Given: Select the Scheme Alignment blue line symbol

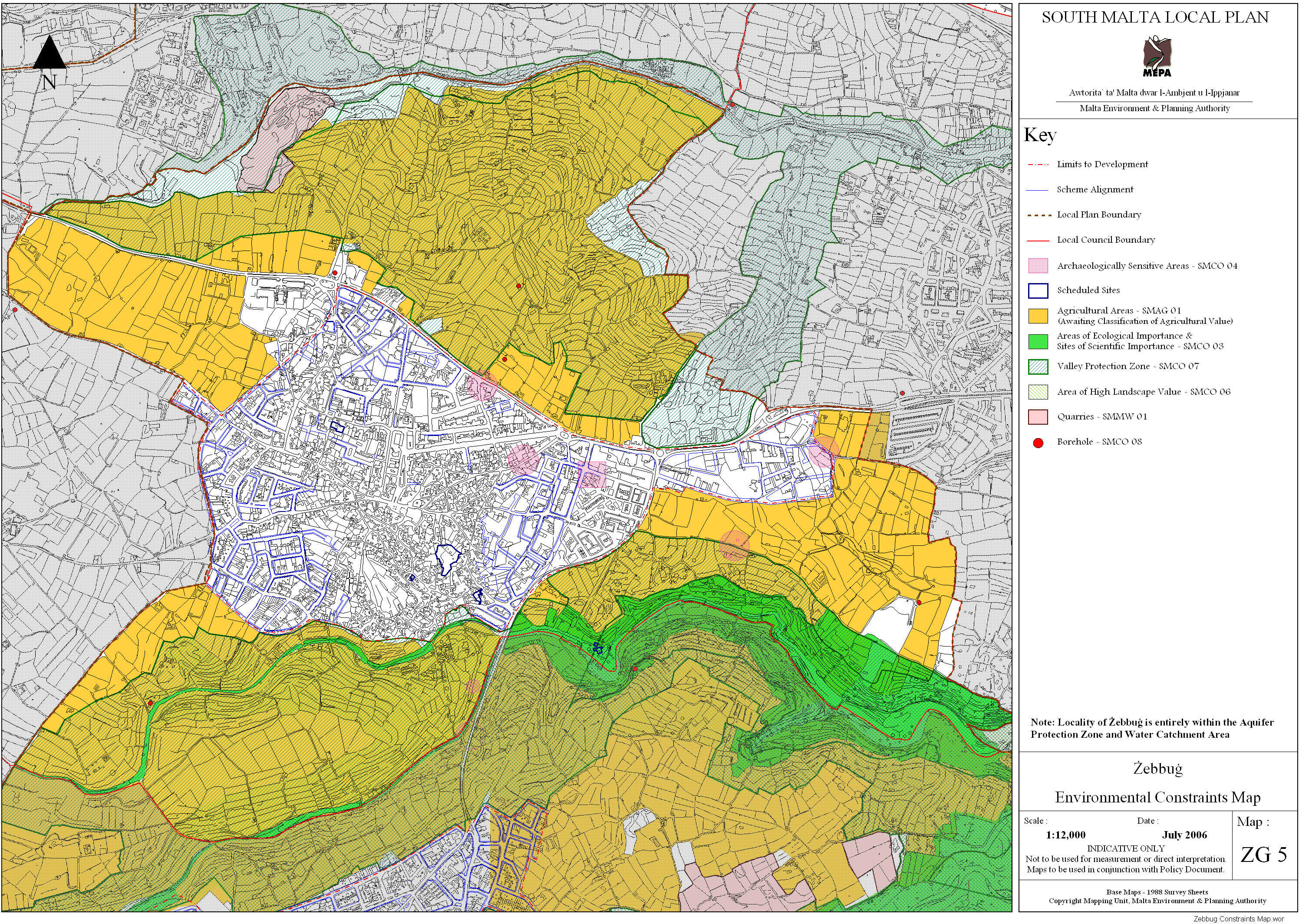Looking at the screenshot, I should (x=1038, y=190).
